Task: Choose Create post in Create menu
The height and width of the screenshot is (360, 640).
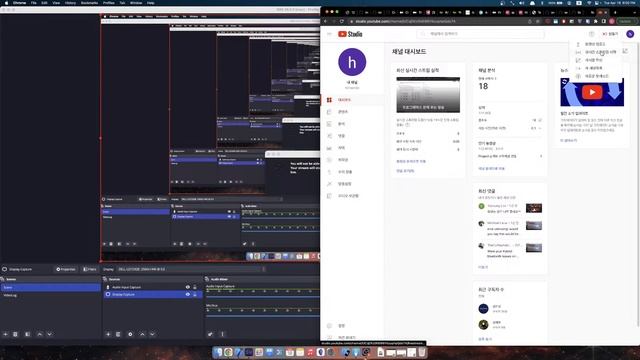Action: [596, 60]
